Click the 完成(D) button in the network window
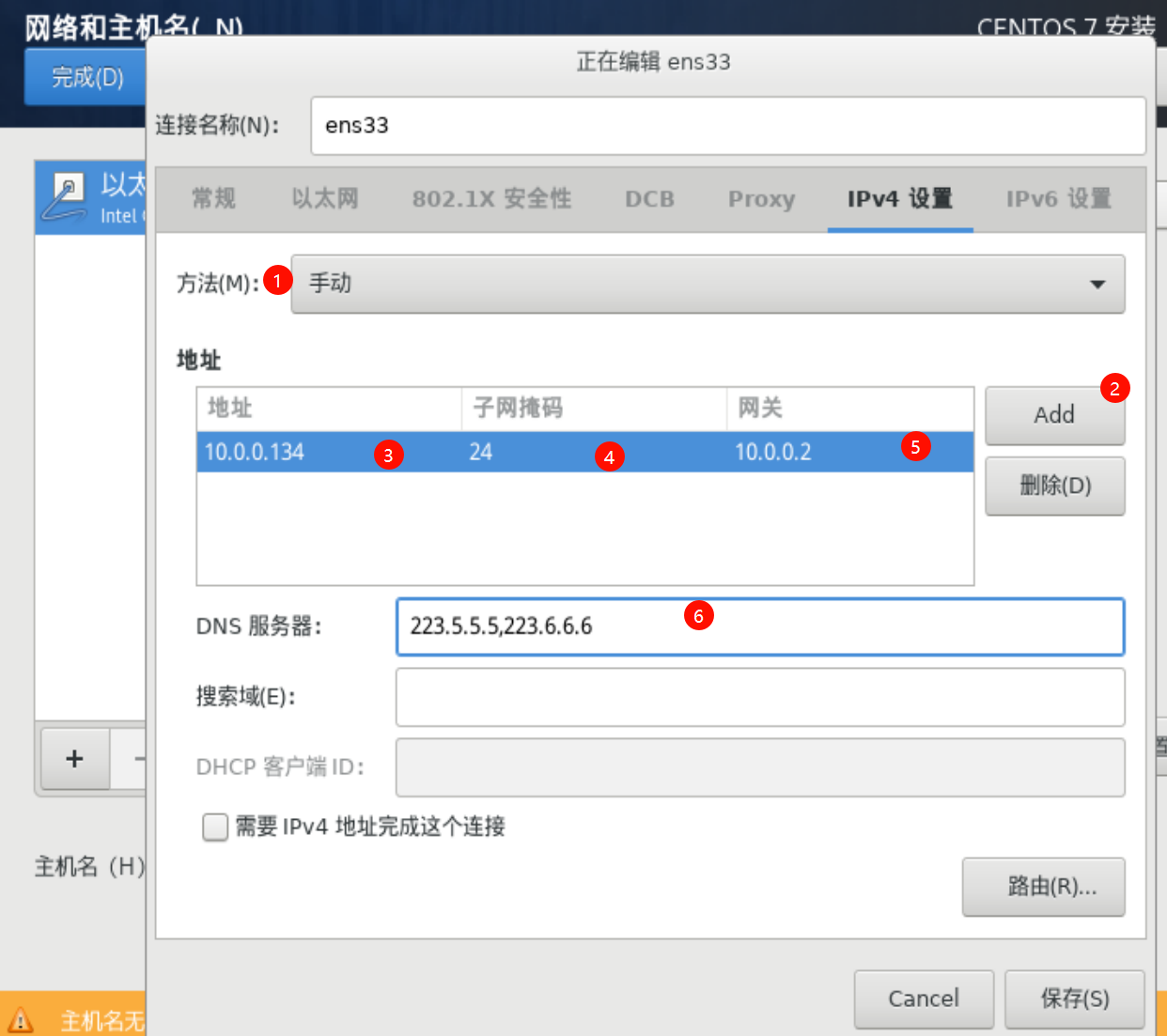 pyautogui.click(x=86, y=77)
